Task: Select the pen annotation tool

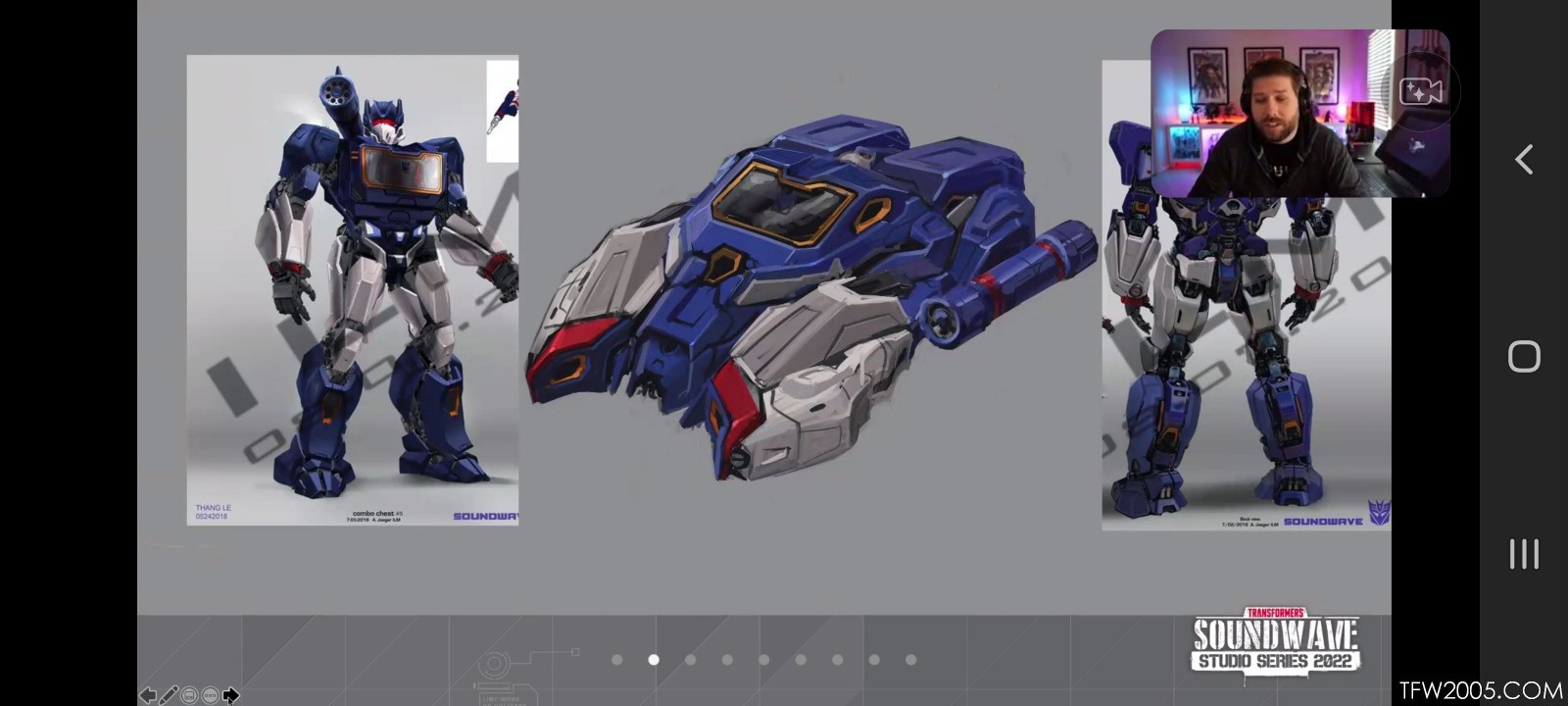Action: pos(169,695)
